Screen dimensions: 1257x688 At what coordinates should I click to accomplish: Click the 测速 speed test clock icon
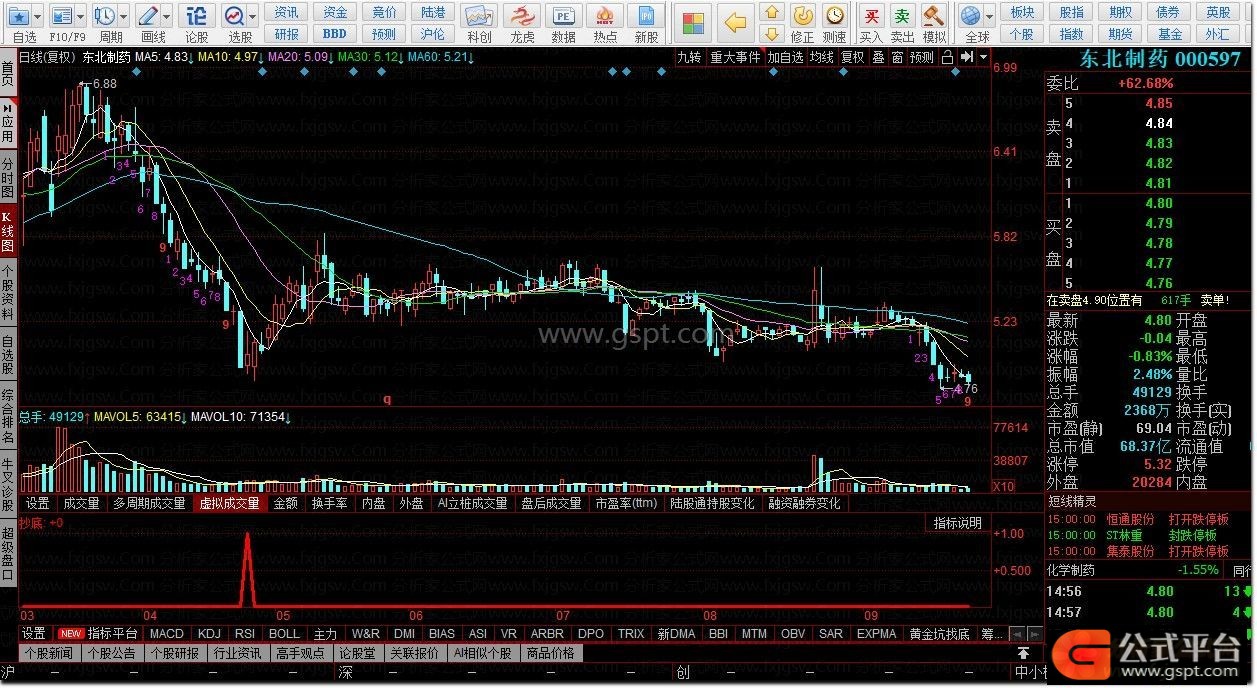tap(834, 16)
